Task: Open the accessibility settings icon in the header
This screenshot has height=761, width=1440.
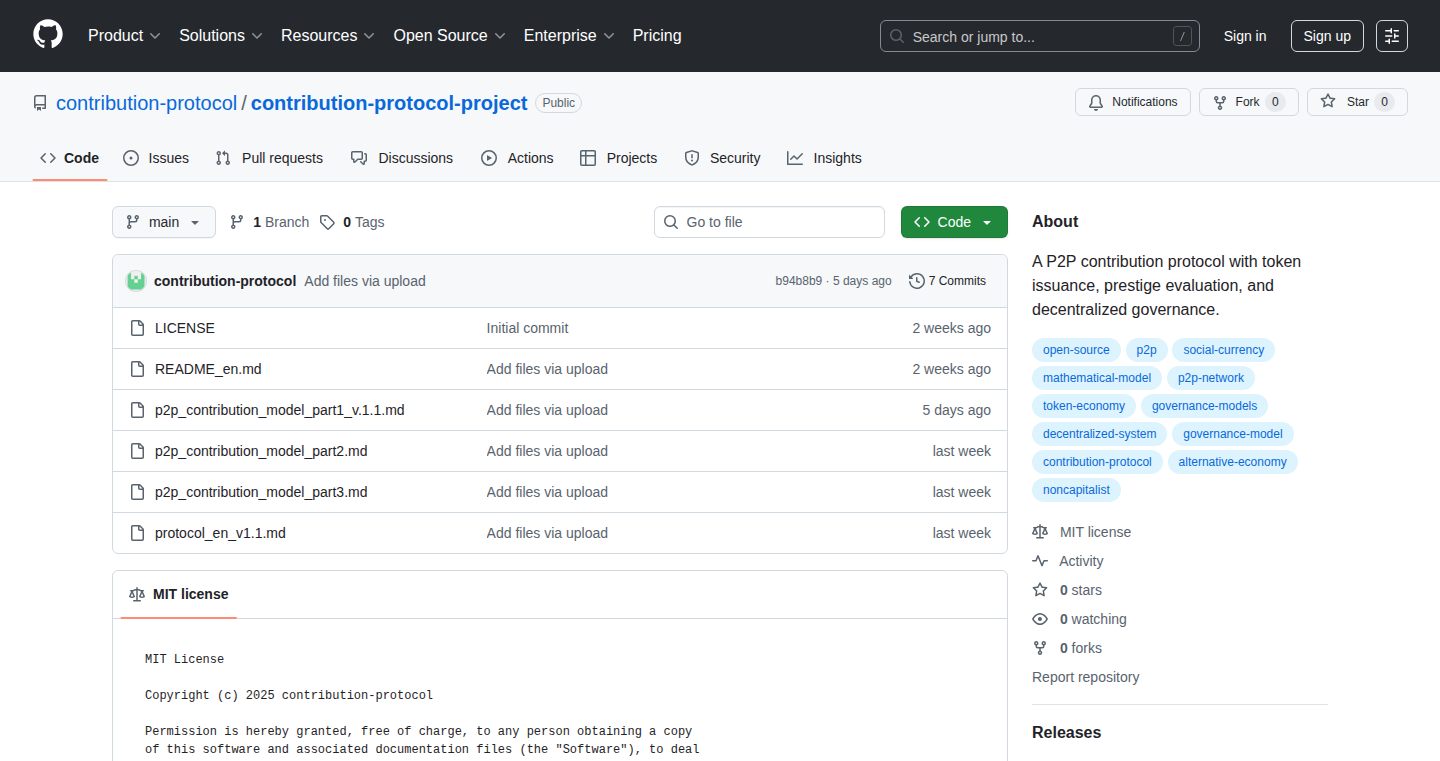Action: pyautogui.click(x=1392, y=36)
